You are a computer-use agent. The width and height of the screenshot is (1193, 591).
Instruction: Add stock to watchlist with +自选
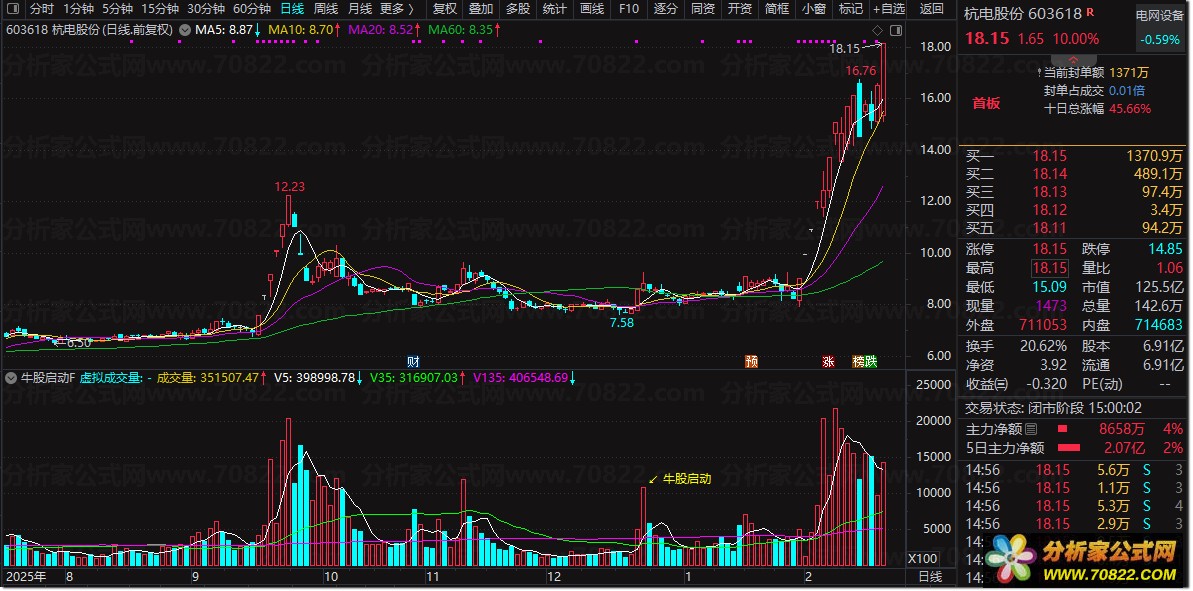click(x=889, y=9)
